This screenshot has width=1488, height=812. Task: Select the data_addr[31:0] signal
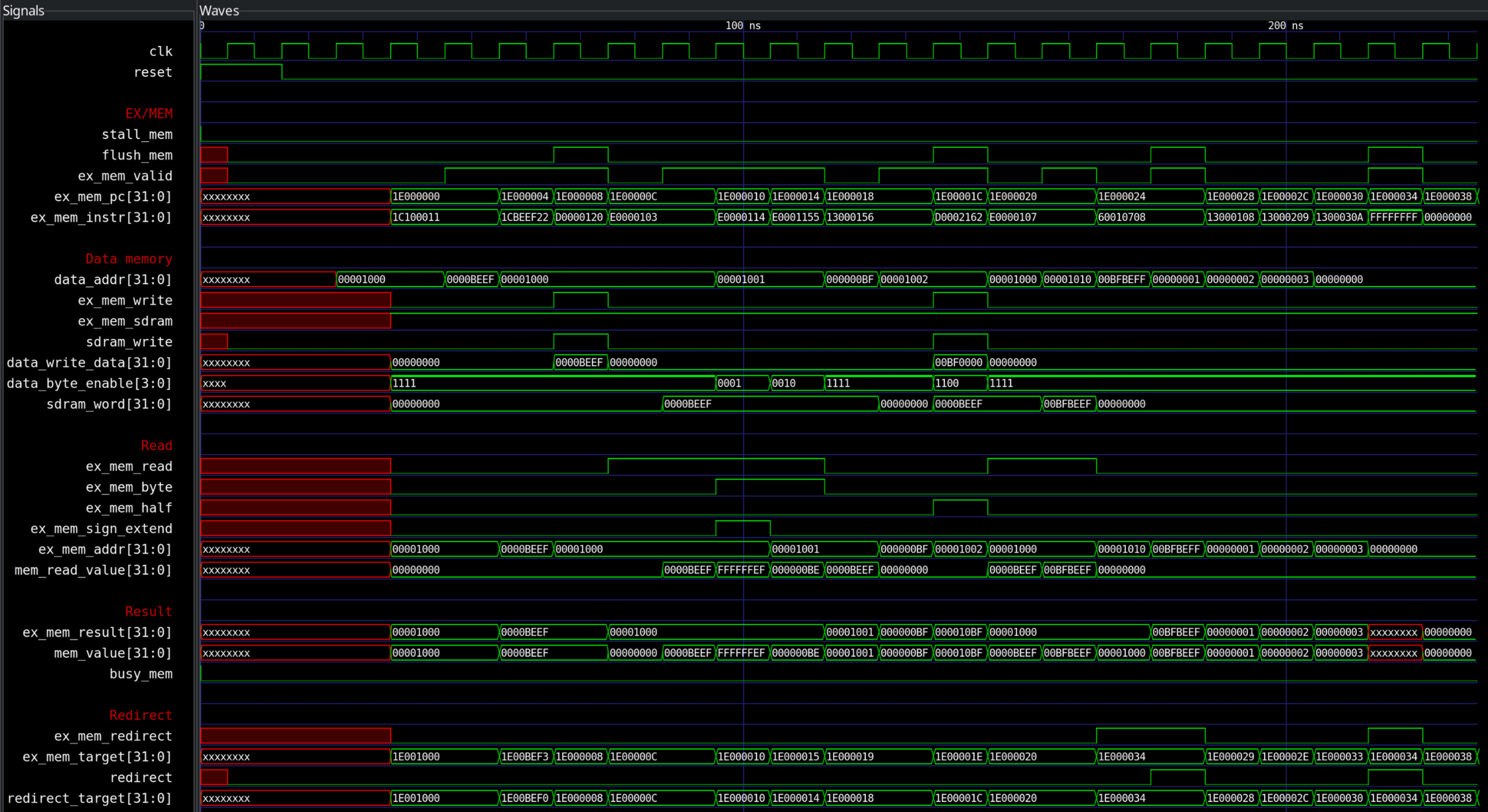coord(113,280)
